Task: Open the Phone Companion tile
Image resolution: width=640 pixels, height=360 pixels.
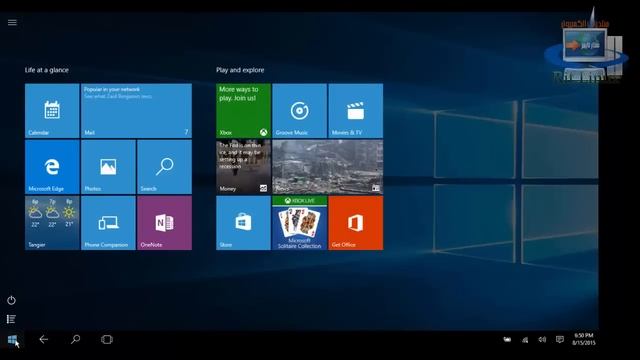Action: point(108,223)
